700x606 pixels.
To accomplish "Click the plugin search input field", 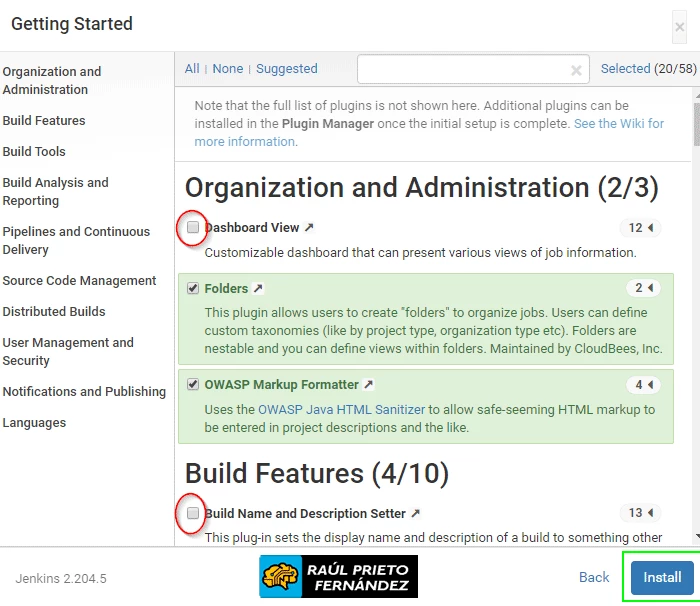I will coord(462,70).
